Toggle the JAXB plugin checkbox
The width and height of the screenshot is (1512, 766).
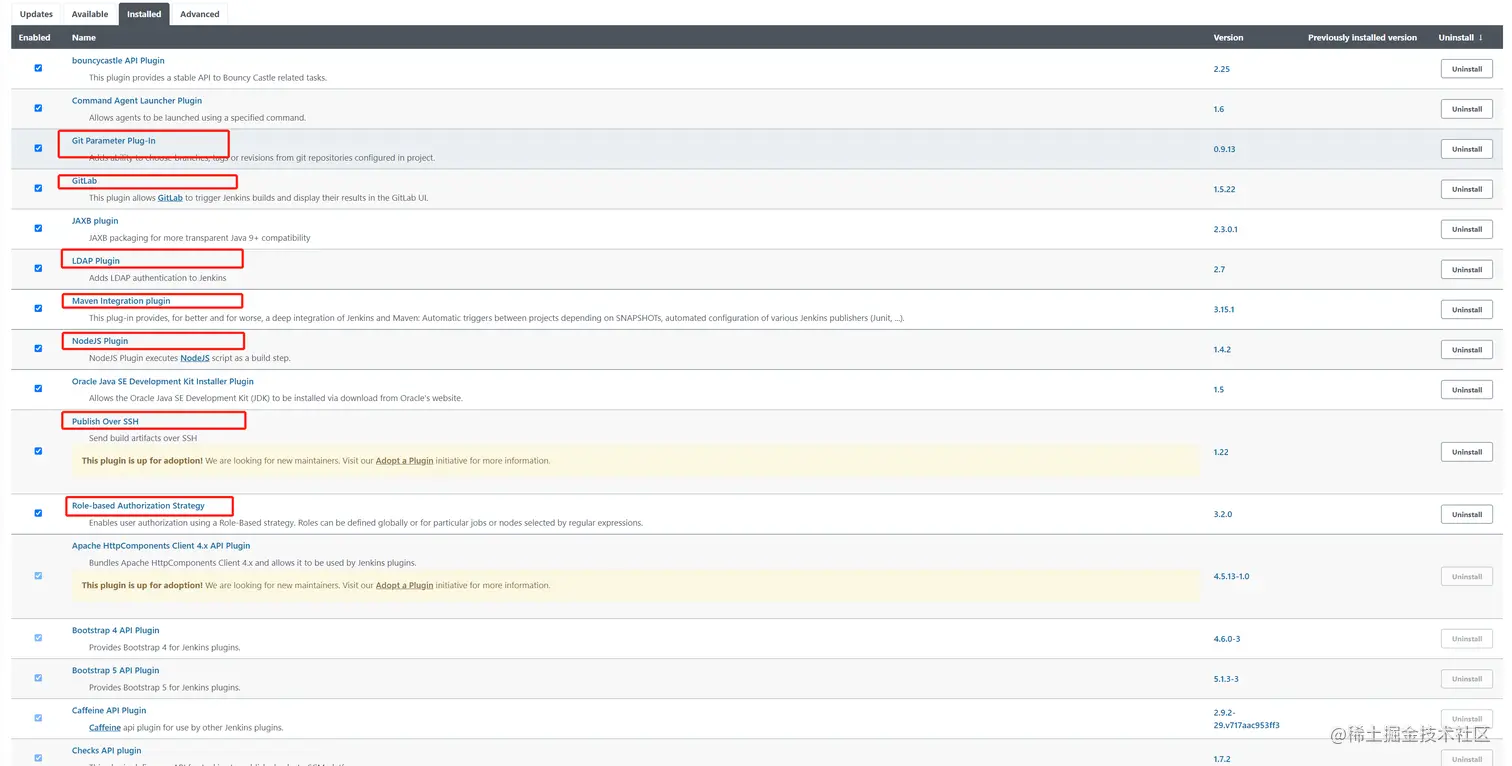(38, 228)
